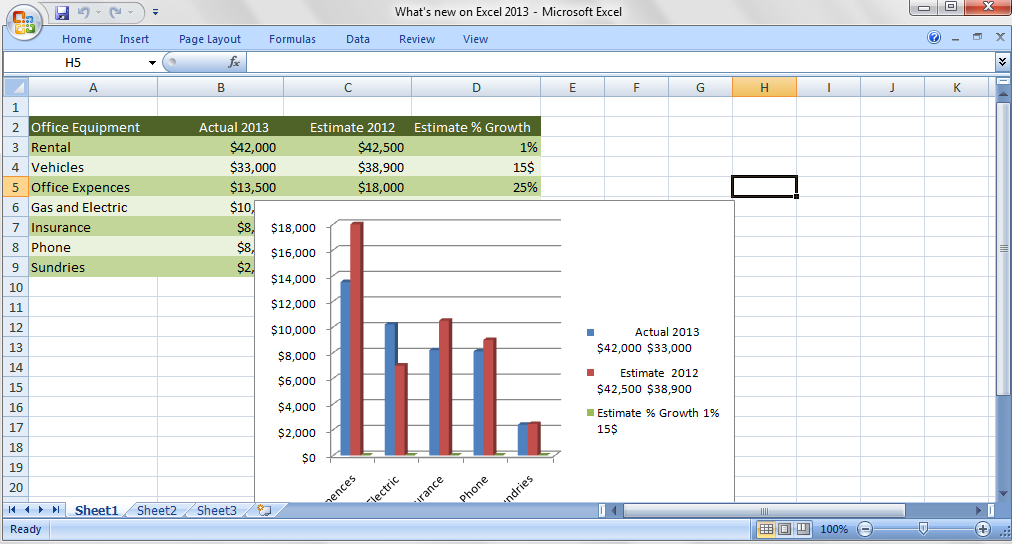Switch to the Sheet2 tab
Image resolution: width=1012 pixels, height=544 pixels.
(157, 510)
